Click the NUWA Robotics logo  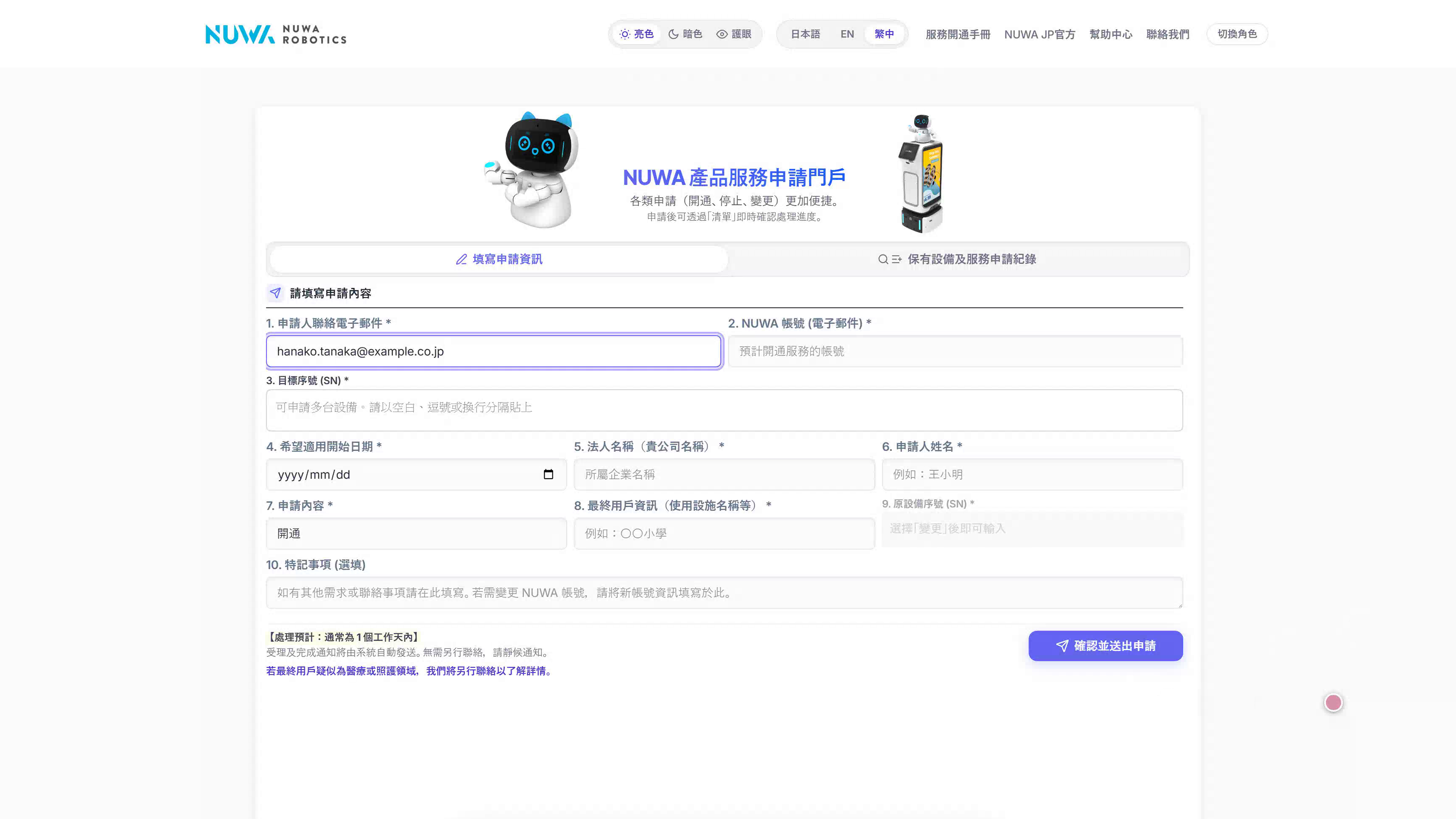tap(276, 34)
